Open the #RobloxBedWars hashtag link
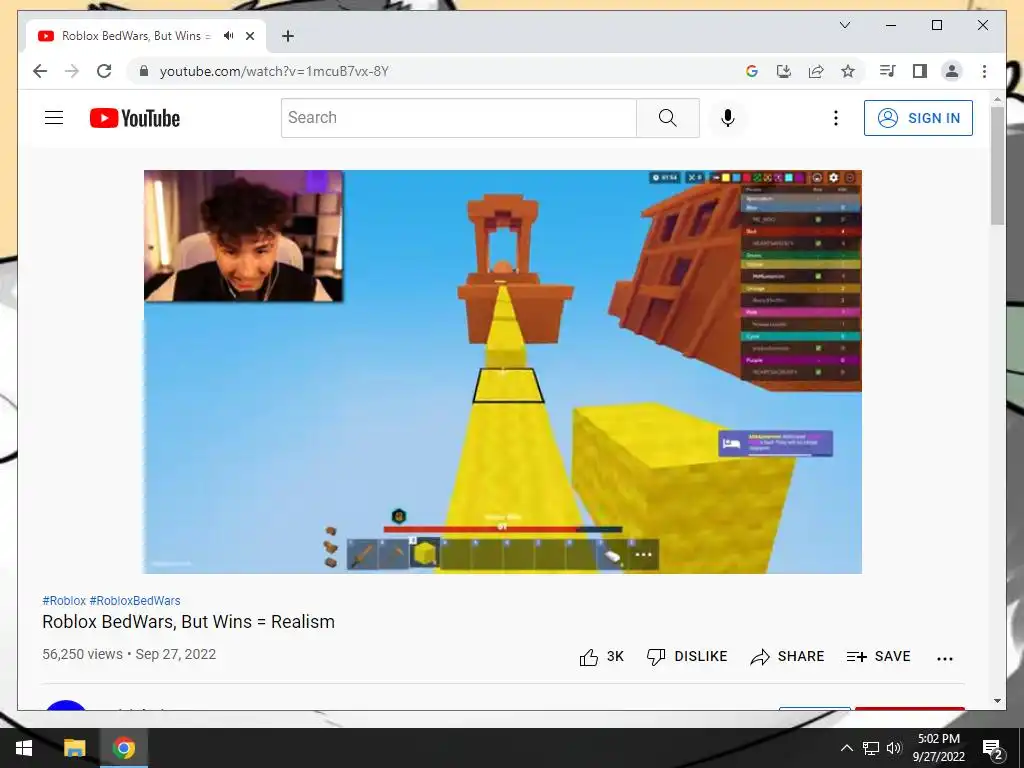1024x768 pixels. coord(135,600)
